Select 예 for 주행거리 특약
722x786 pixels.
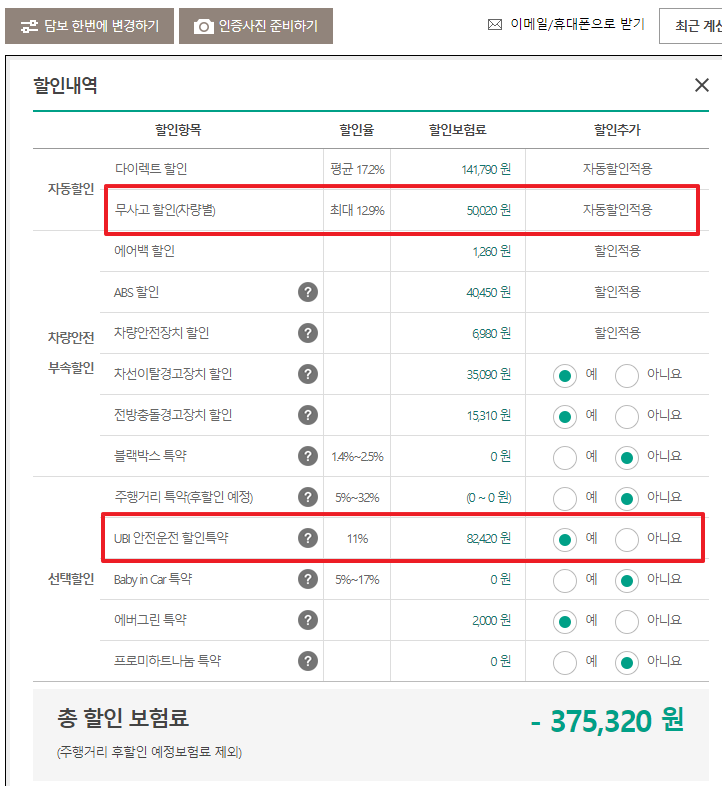[x=565, y=499]
